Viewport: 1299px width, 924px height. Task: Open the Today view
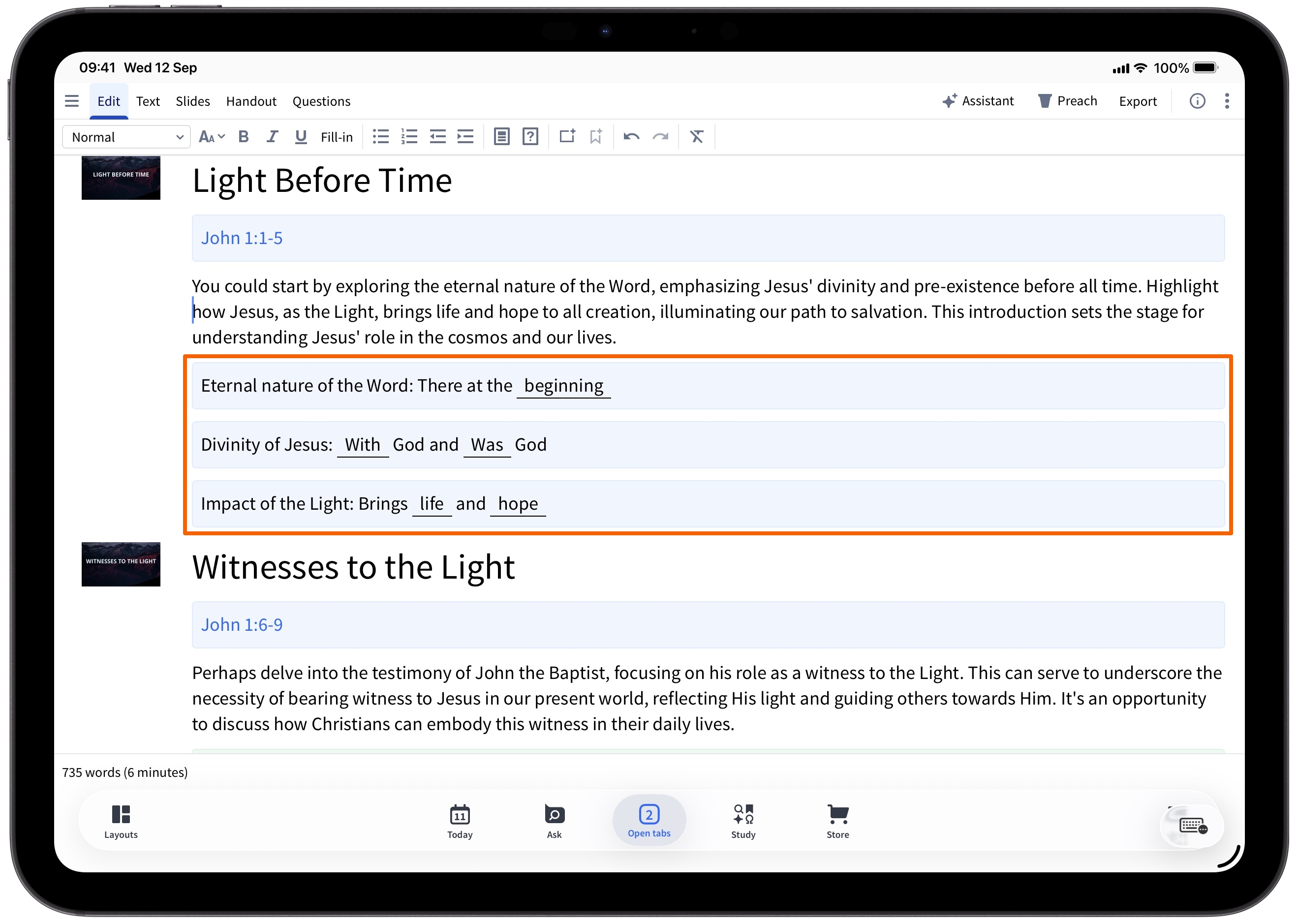(460, 822)
